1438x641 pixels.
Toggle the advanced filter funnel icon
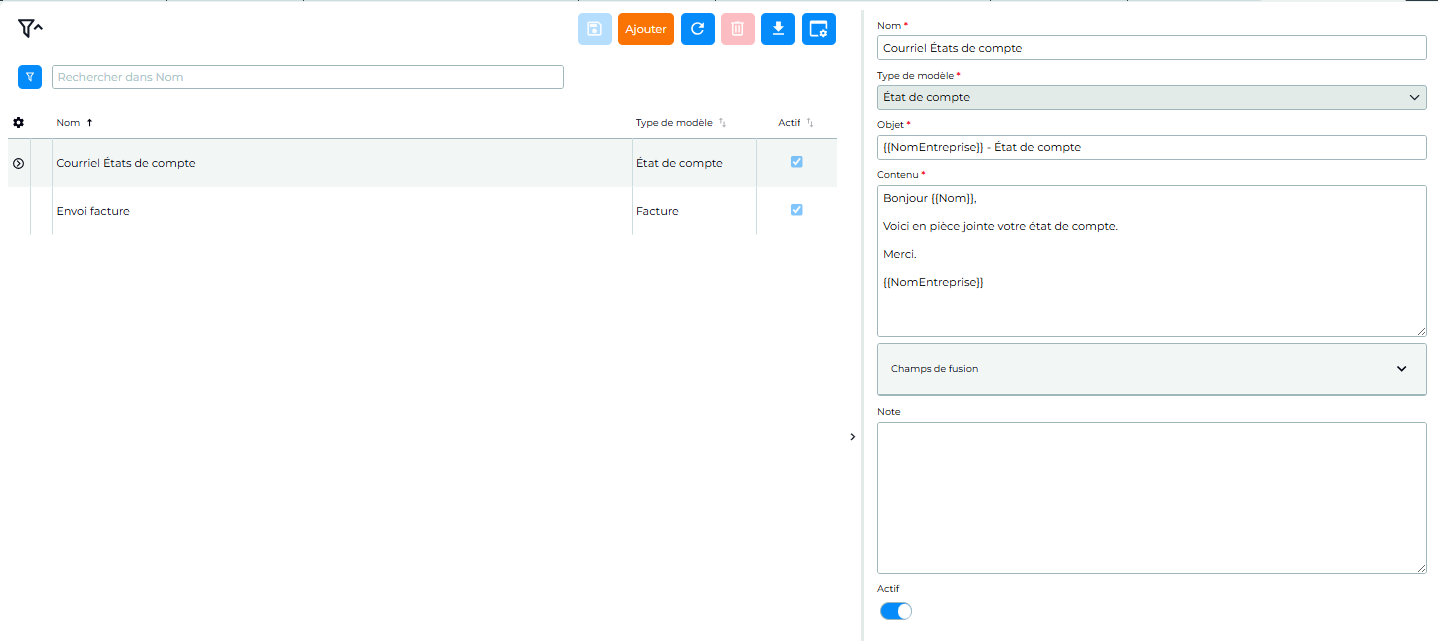pyautogui.click(x=30, y=29)
